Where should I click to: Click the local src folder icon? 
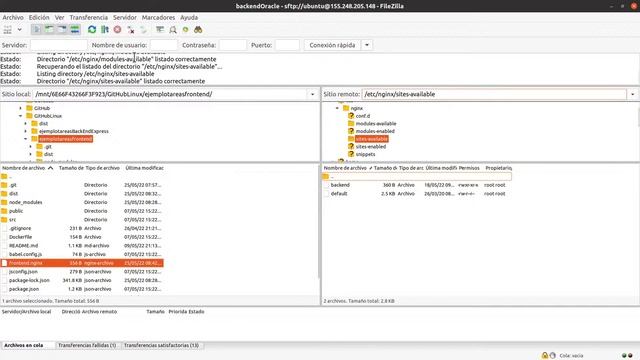coord(4,220)
